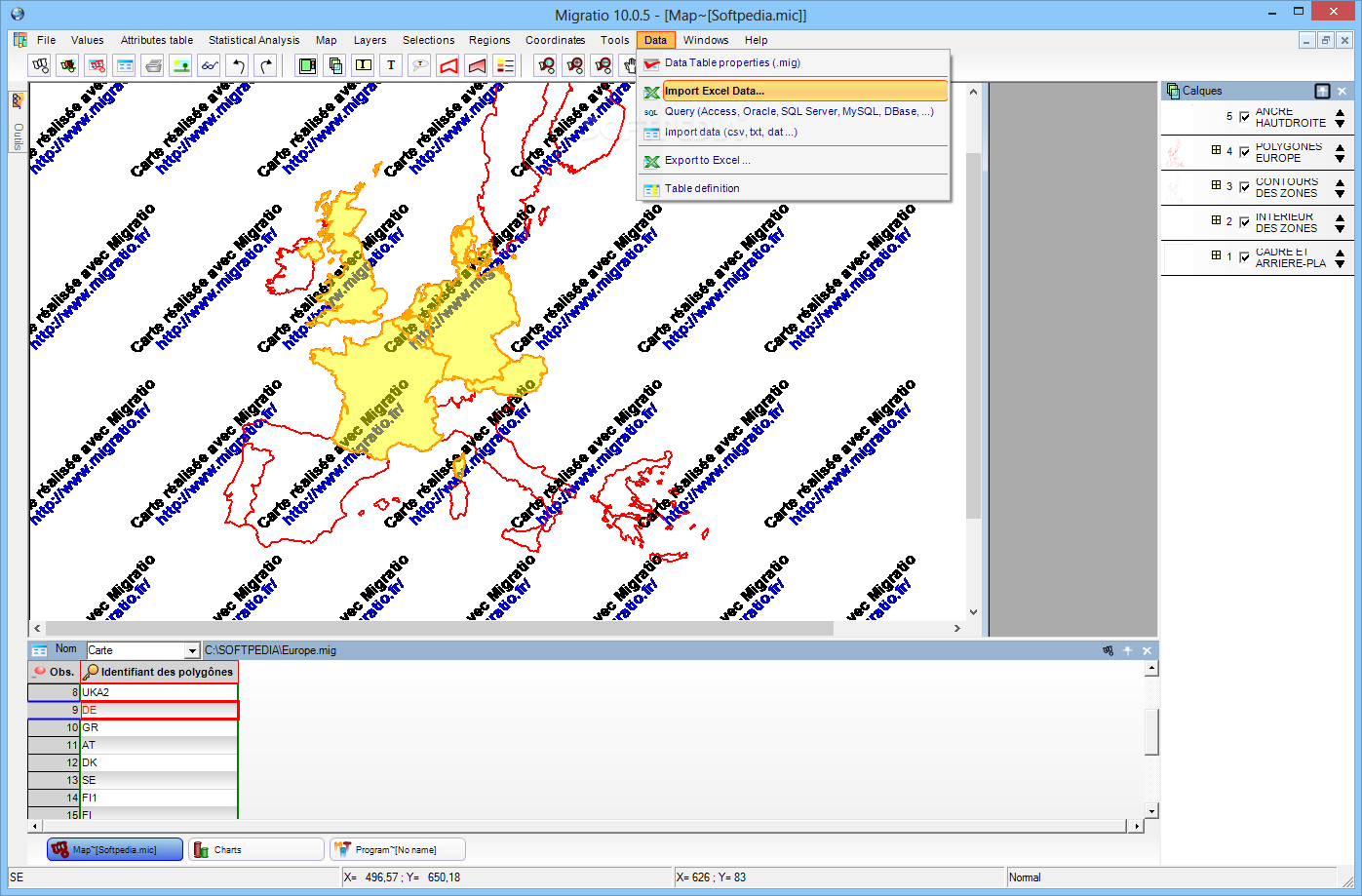Viewport: 1362px width, 896px height.
Task: Click the printer icon in the toolbar
Action: [x=153, y=65]
